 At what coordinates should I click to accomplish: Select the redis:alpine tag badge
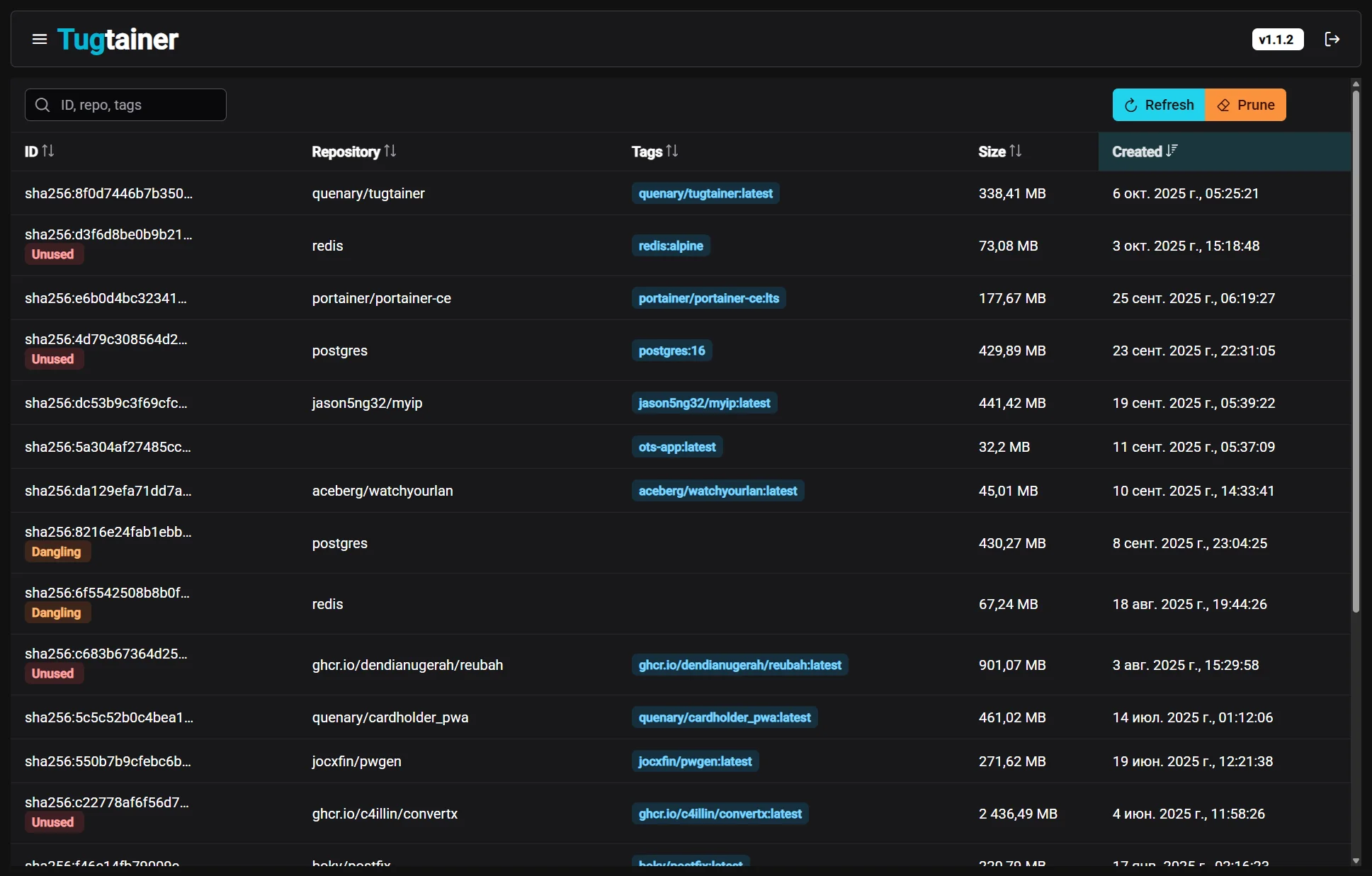(671, 245)
